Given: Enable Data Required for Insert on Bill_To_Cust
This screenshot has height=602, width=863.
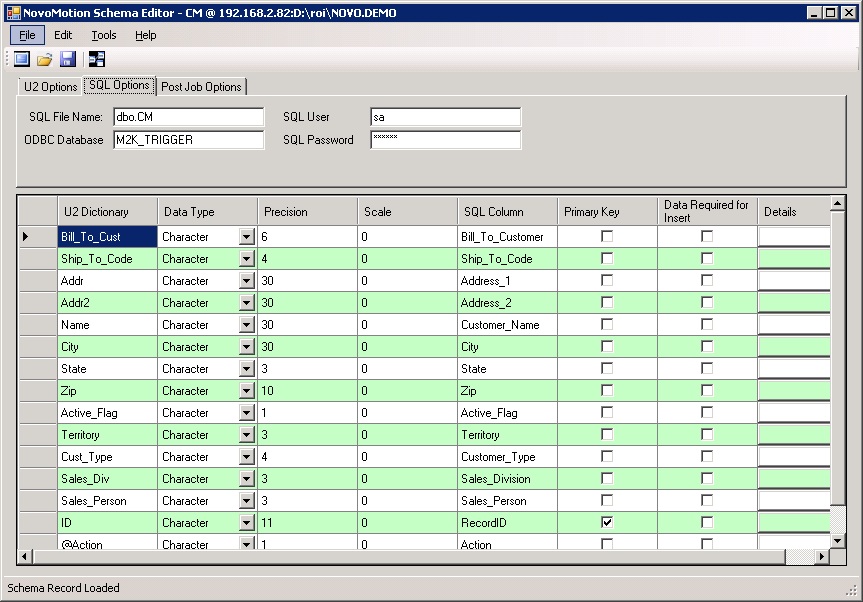Looking at the screenshot, I should (707, 237).
